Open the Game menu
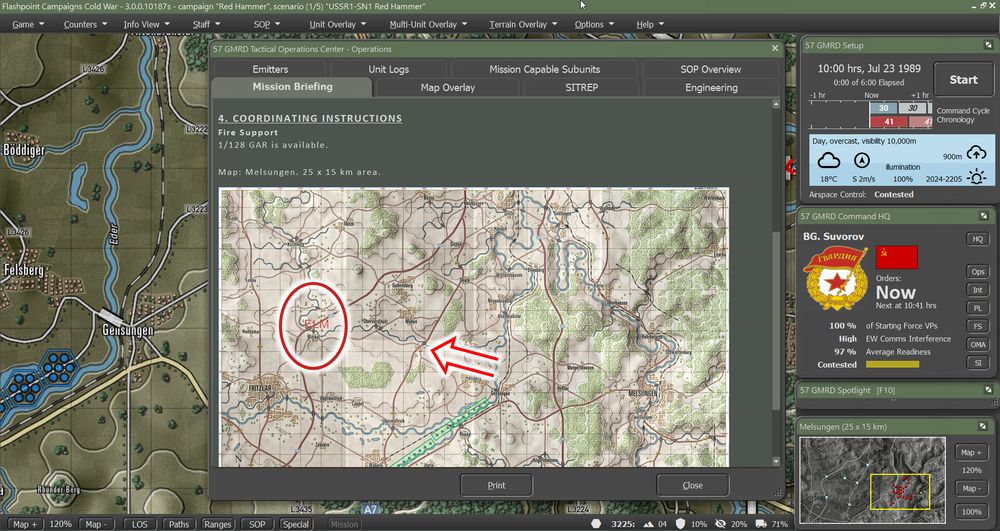The image size is (1000, 531). (29, 24)
